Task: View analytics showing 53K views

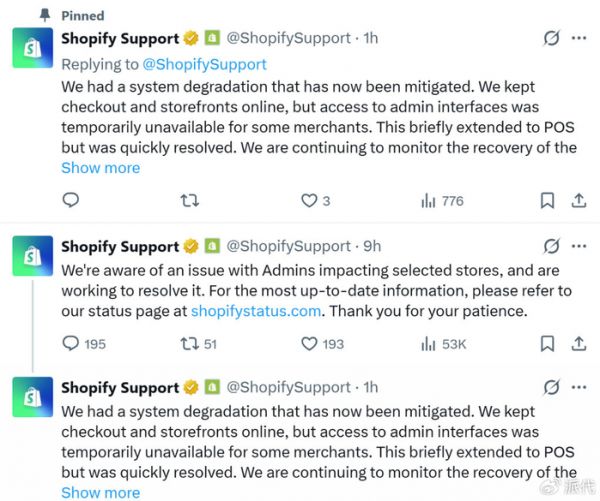Action: 429,343
